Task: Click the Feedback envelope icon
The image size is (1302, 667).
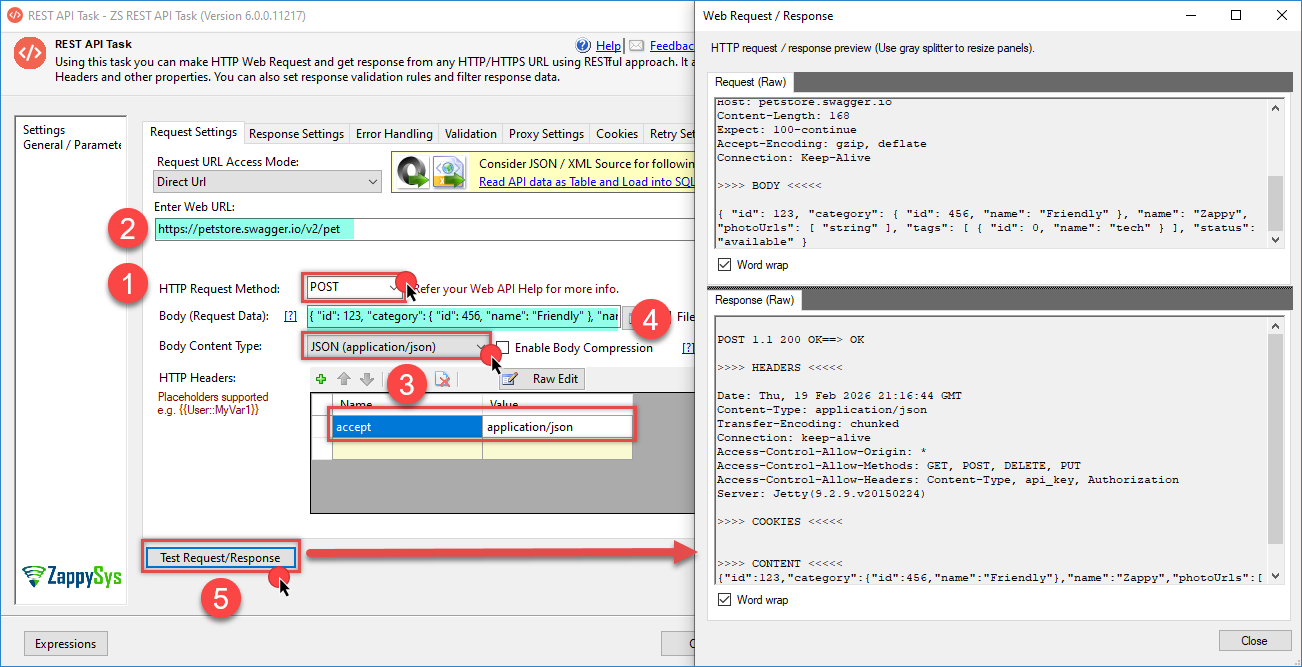Action: 636,46
